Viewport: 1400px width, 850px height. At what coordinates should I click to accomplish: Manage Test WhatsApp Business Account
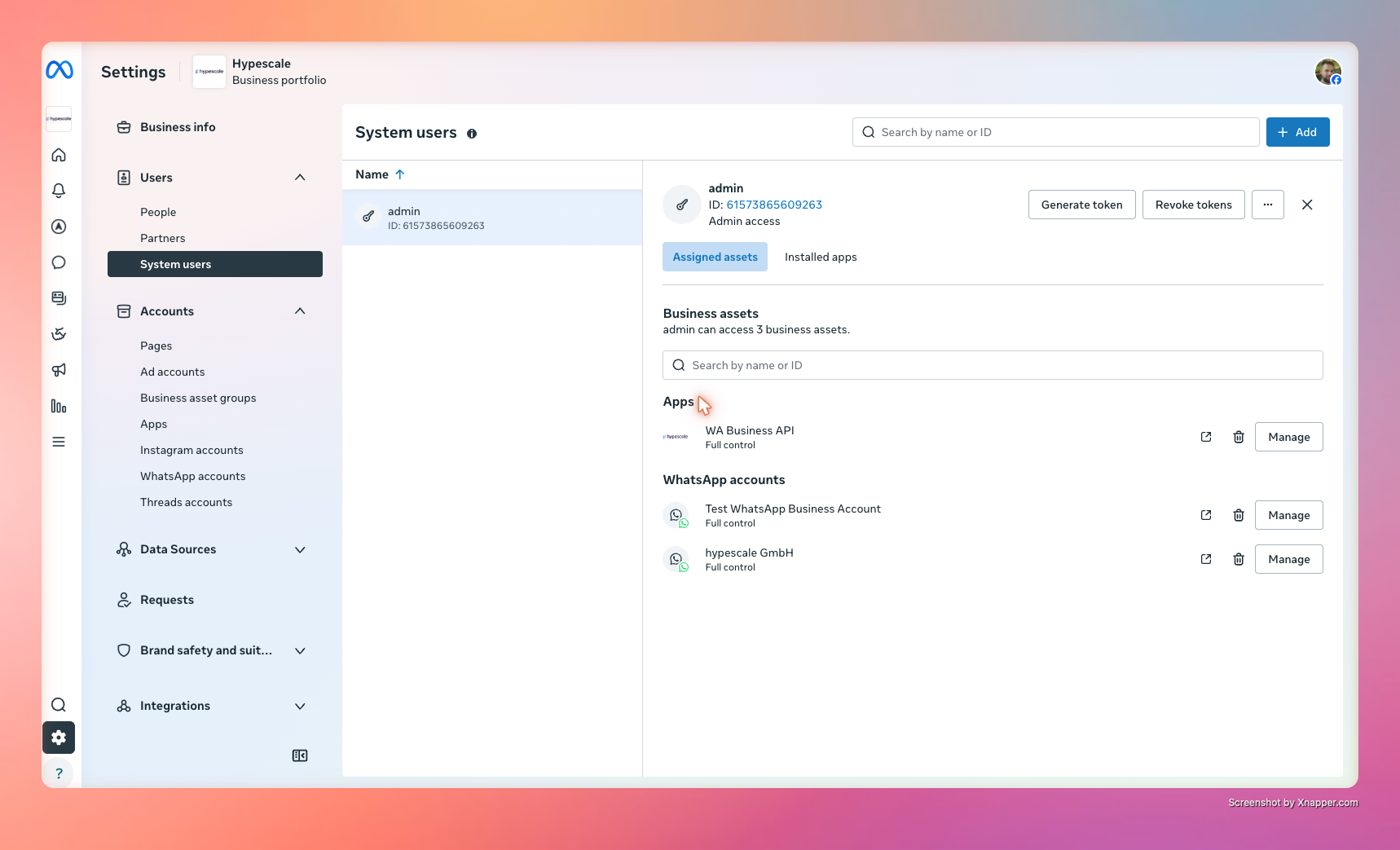[1288, 515]
